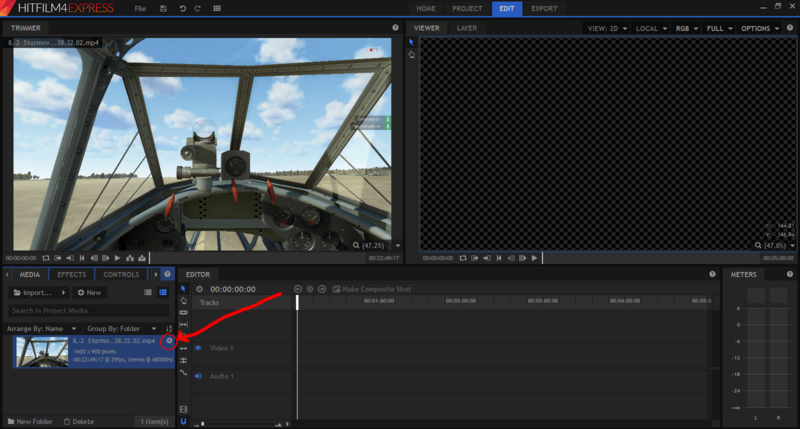Click the save project icon in top bar
This screenshot has width=800, height=429.
click(163, 9)
